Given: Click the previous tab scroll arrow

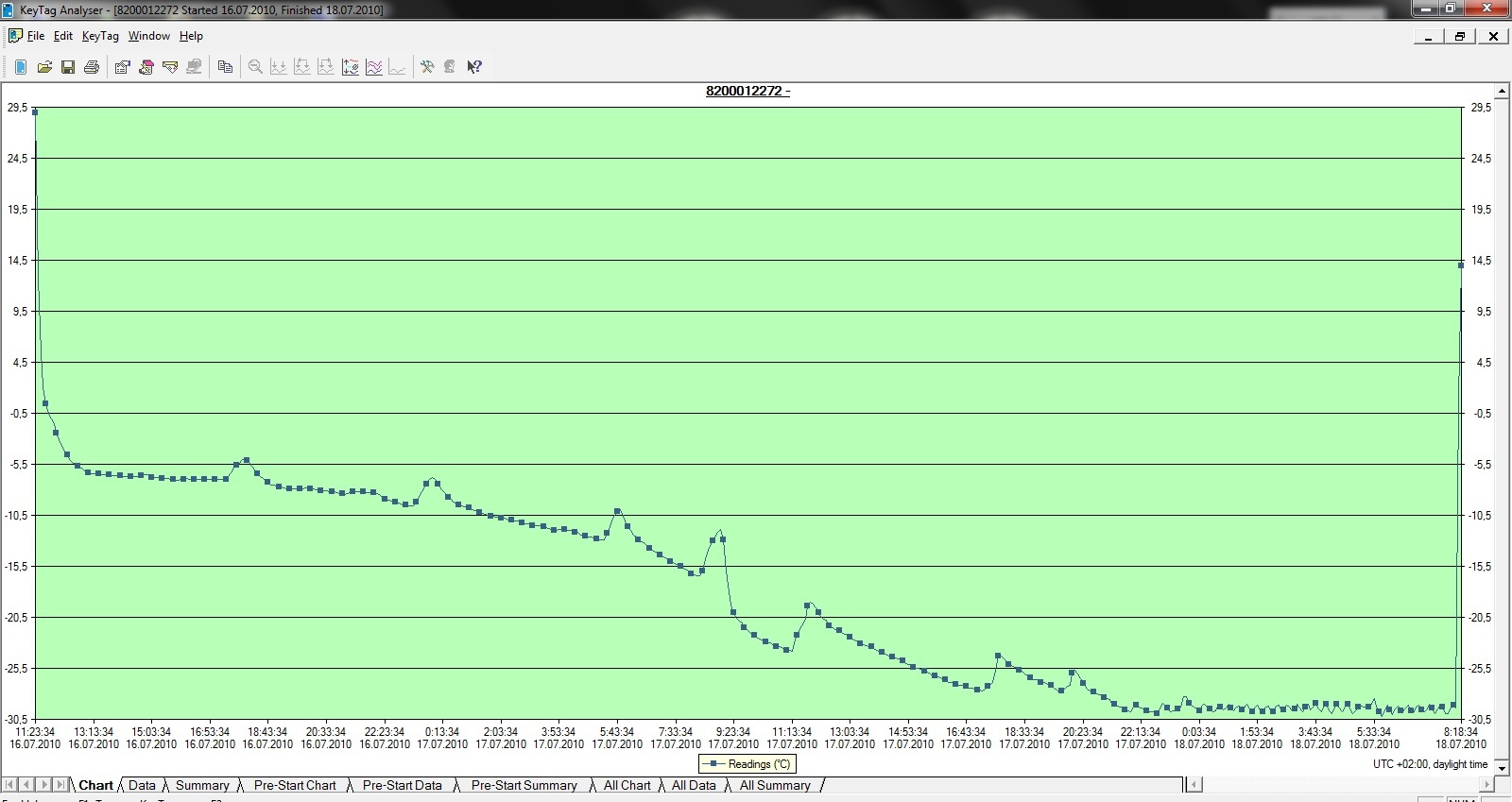Looking at the screenshot, I should click(26, 785).
